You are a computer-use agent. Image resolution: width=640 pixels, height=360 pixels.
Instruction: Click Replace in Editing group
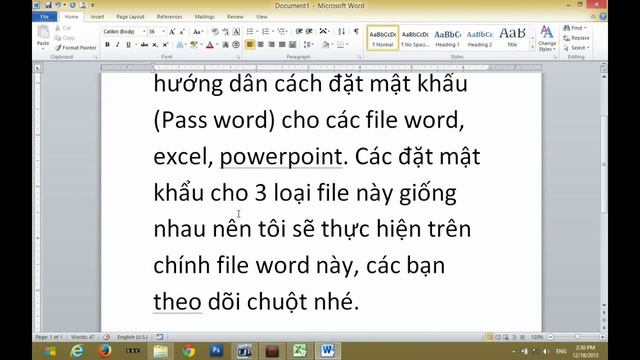[576, 38]
